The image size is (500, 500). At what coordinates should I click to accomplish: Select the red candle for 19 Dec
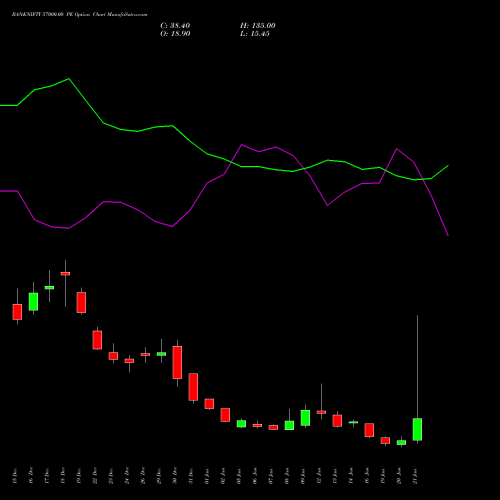coord(81,302)
